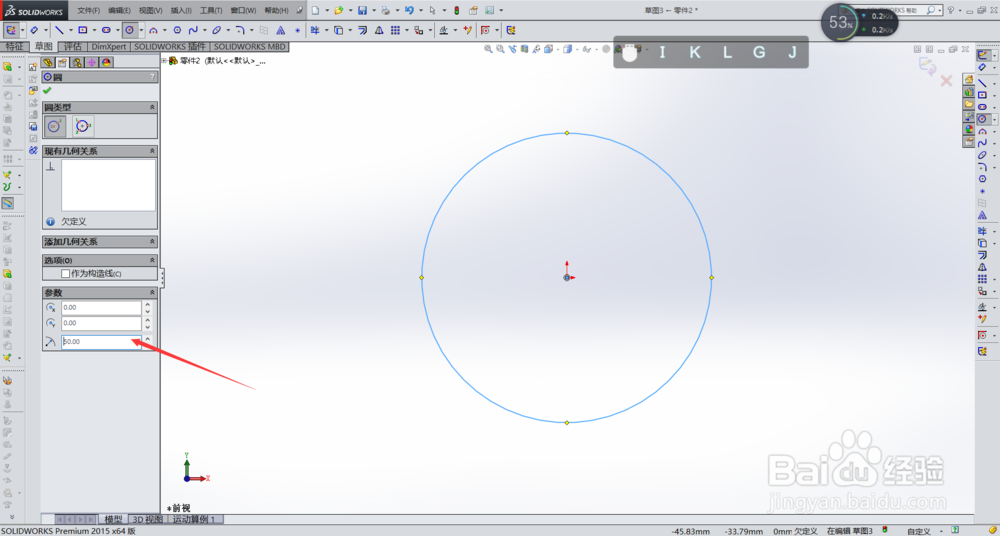
Task: Open the DimXpertManager tab icon
Action: [x=91, y=62]
